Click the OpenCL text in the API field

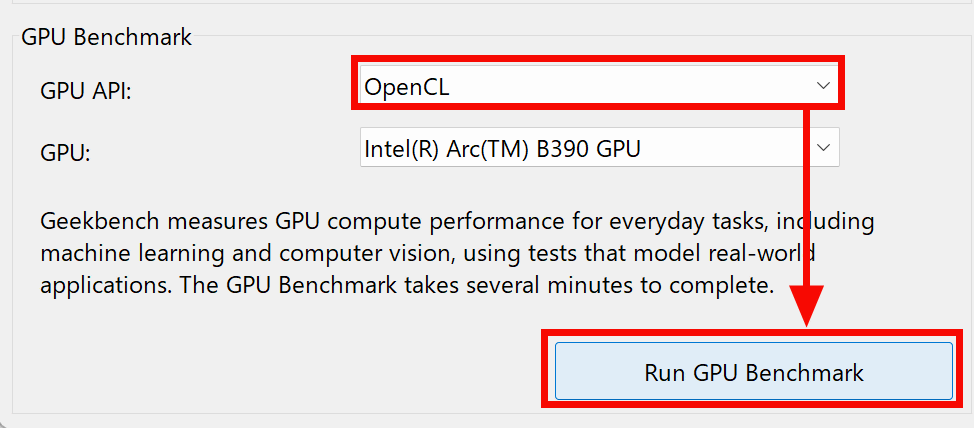point(407,87)
